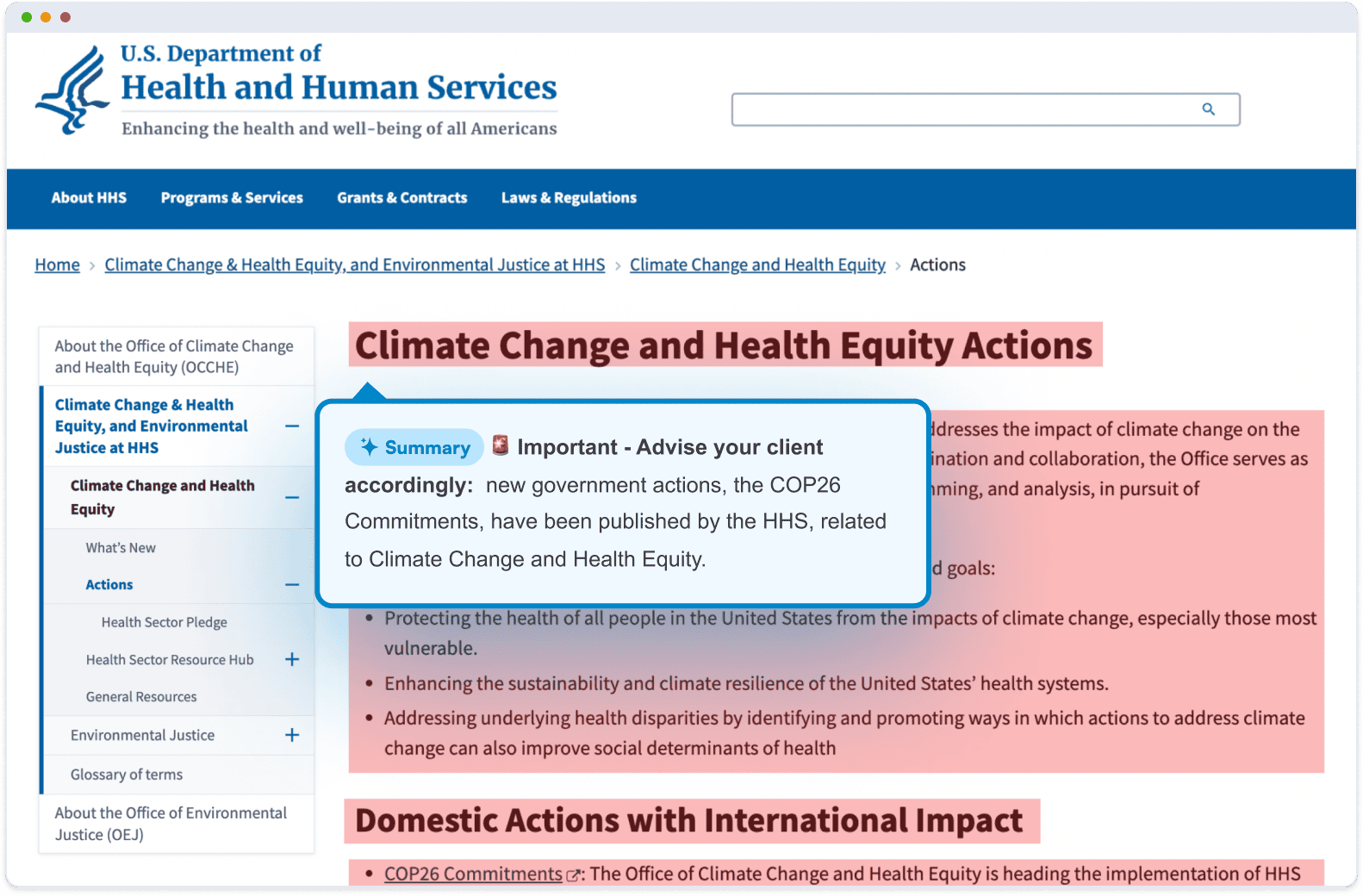Click the red window dot

65,17
